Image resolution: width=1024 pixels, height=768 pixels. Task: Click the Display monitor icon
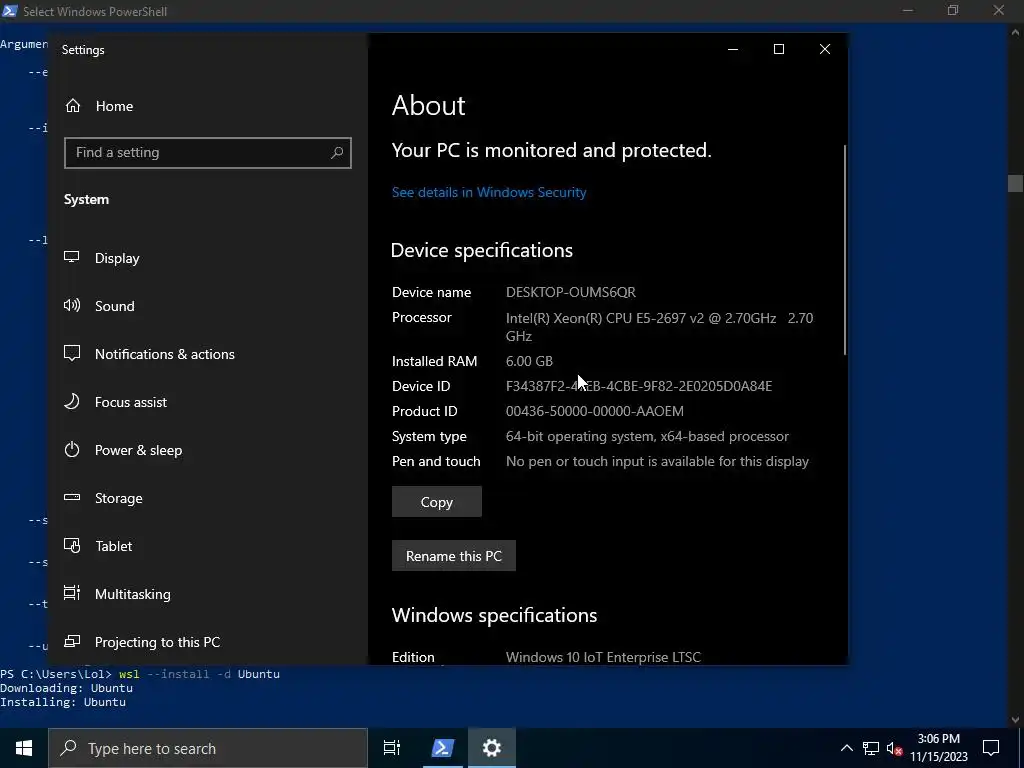[x=72, y=257]
